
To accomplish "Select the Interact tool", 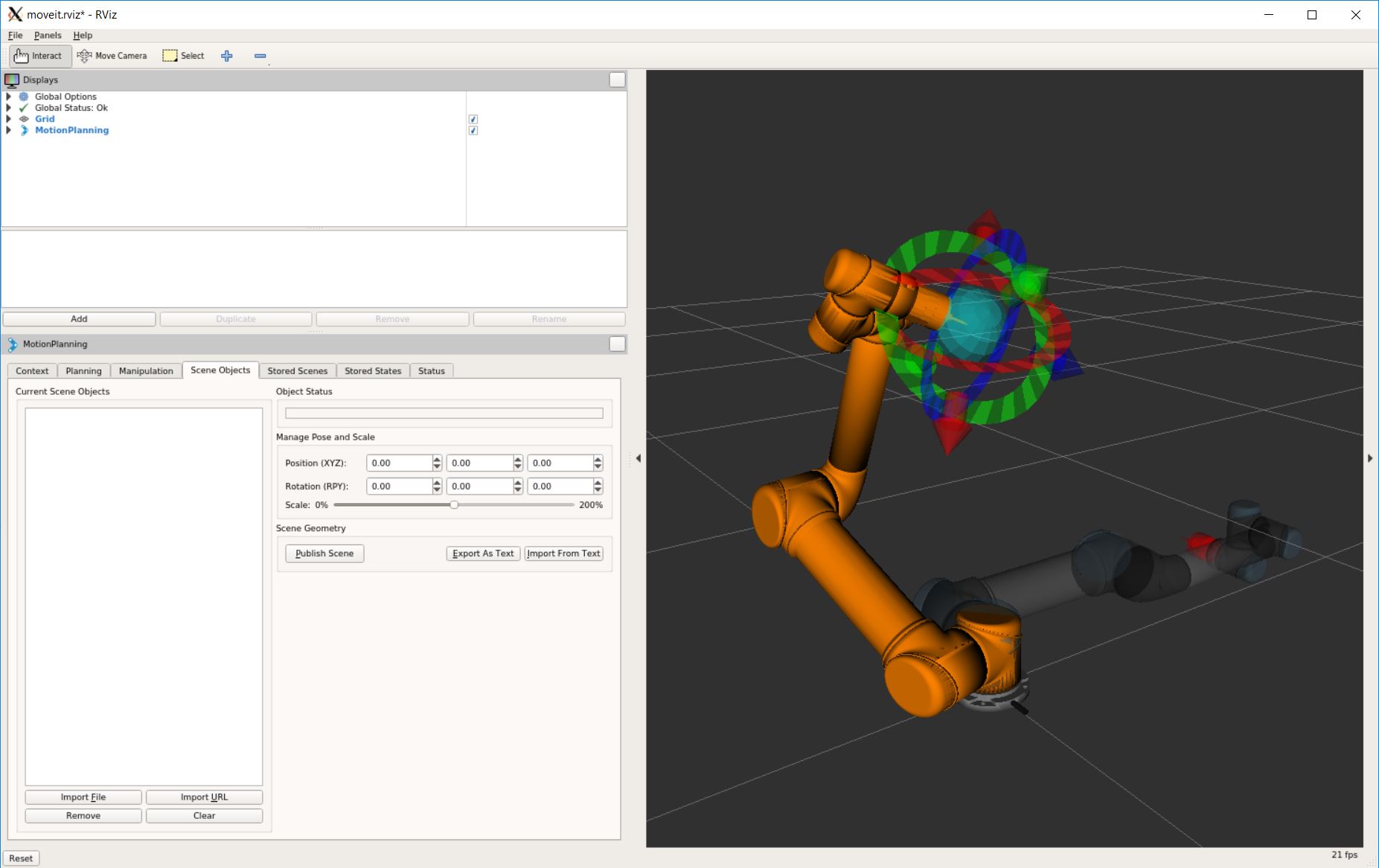I will click(x=39, y=56).
